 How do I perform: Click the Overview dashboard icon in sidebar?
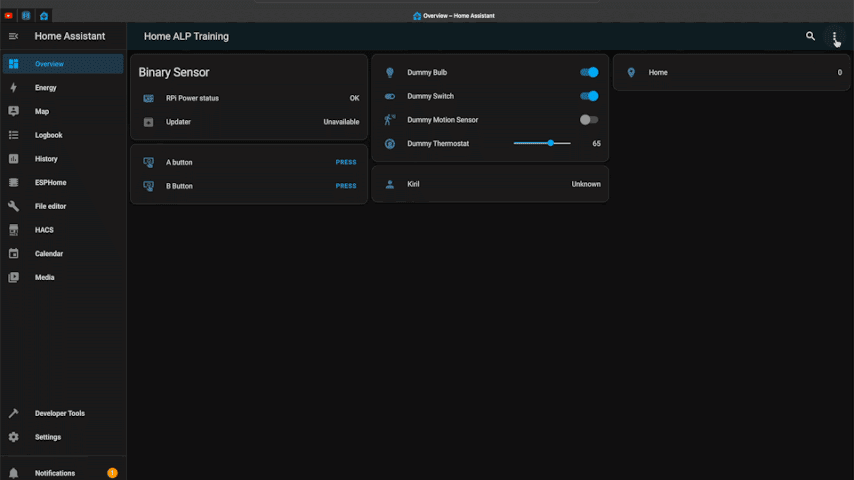[14, 64]
